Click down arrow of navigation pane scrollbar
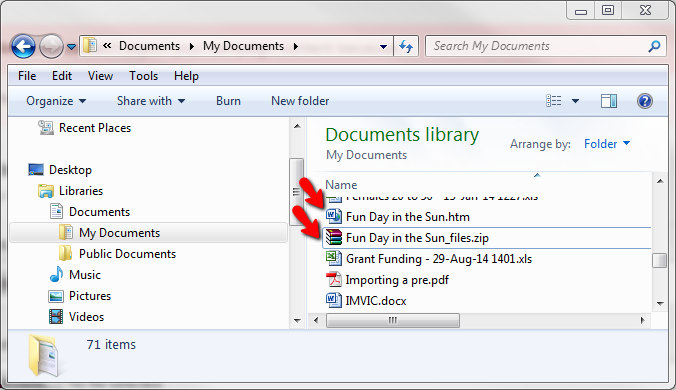This screenshot has width=676, height=390. pos(297,321)
